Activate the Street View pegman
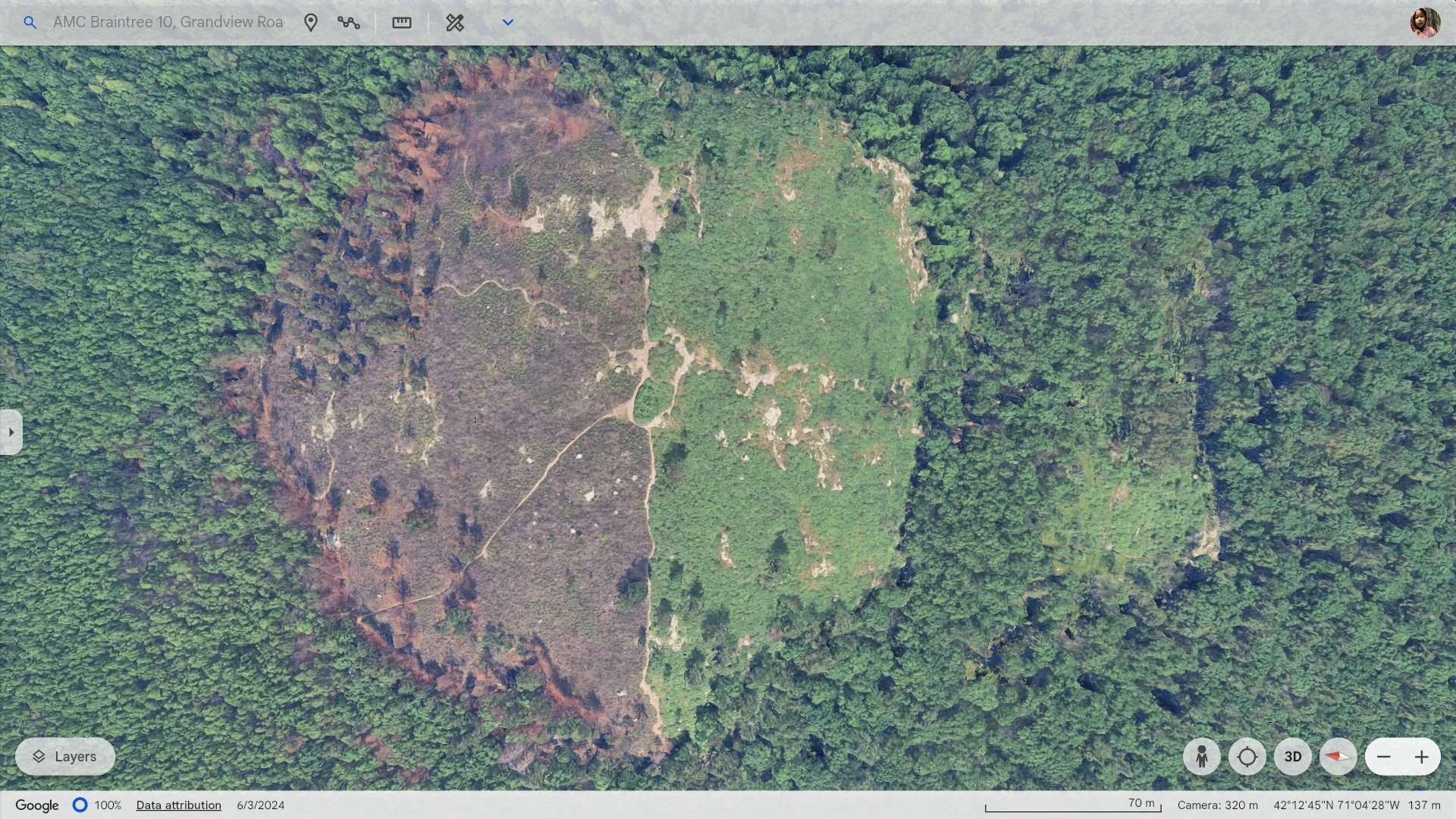The image size is (1456, 819). [1202, 757]
